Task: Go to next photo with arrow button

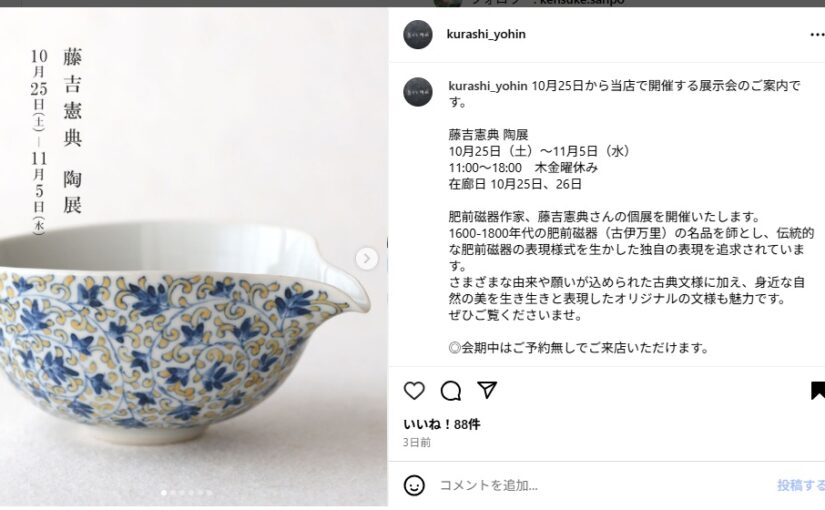Action: coord(367,258)
